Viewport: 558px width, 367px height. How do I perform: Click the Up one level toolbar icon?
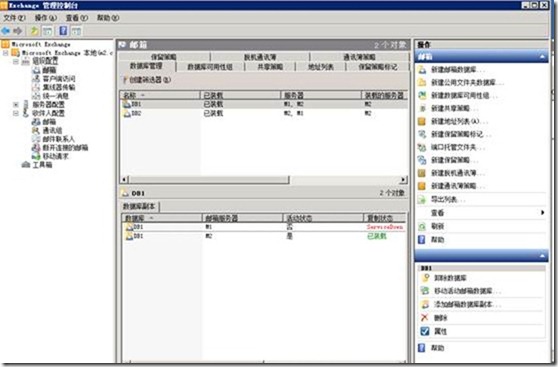(34, 31)
